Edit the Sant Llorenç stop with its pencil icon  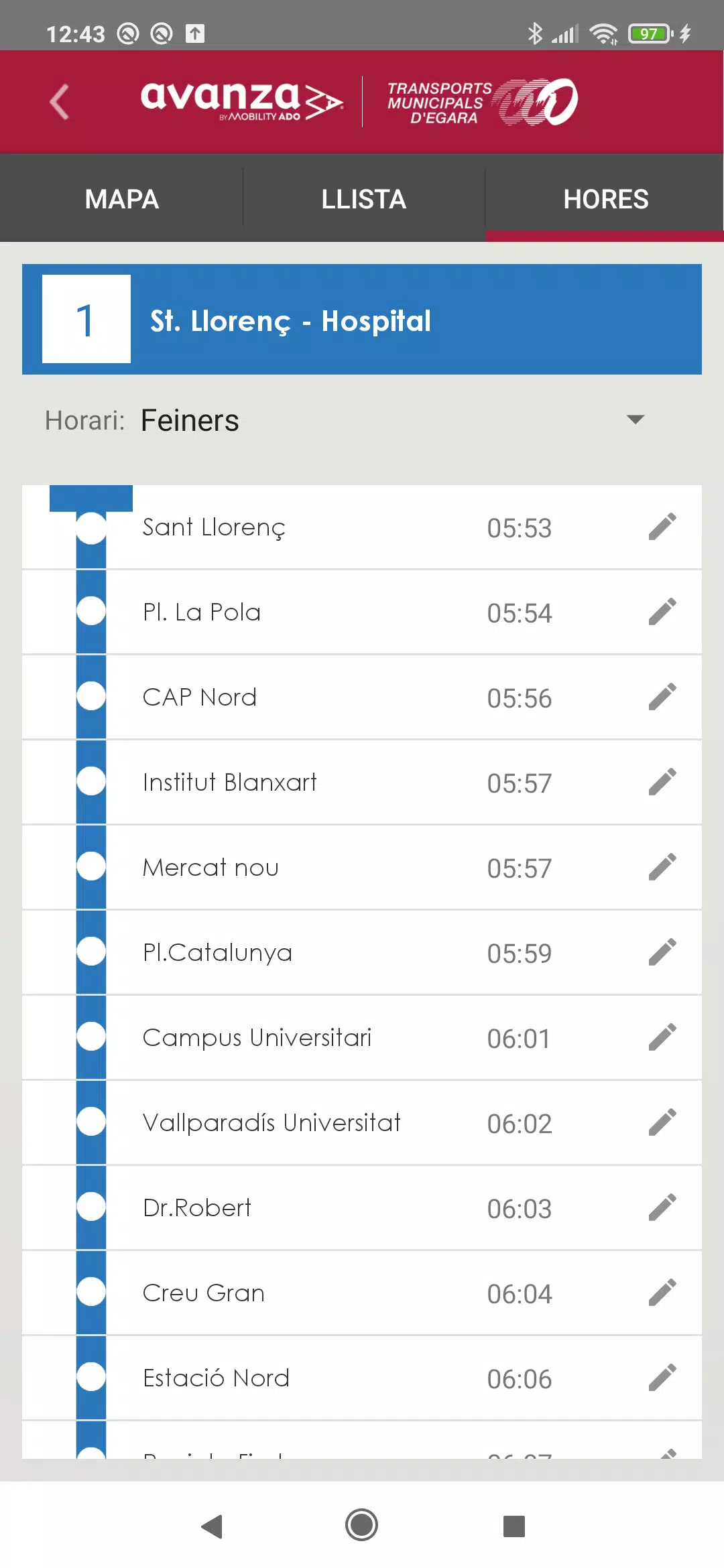click(662, 527)
